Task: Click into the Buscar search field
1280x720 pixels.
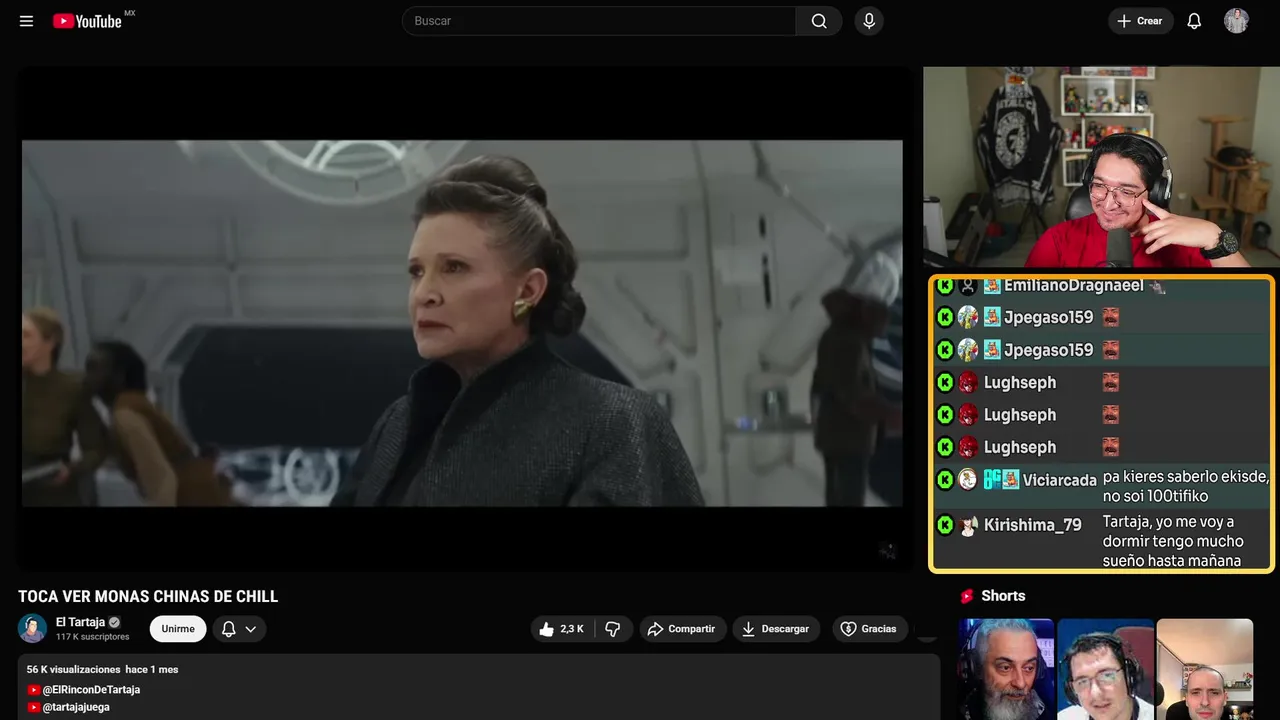Action: coord(598,21)
